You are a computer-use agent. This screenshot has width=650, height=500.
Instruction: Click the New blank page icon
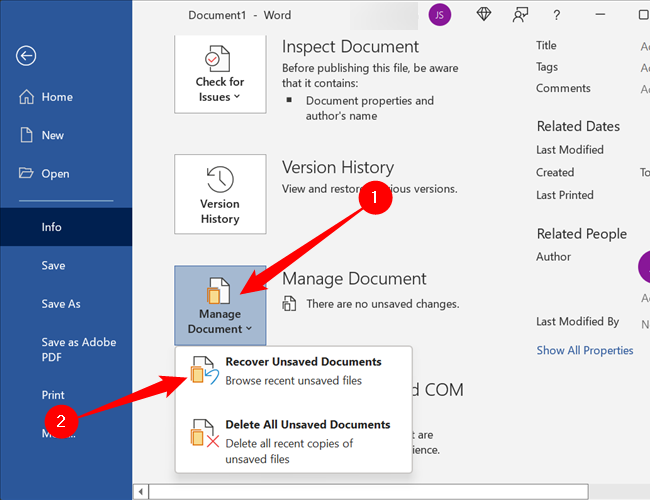click(27, 135)
